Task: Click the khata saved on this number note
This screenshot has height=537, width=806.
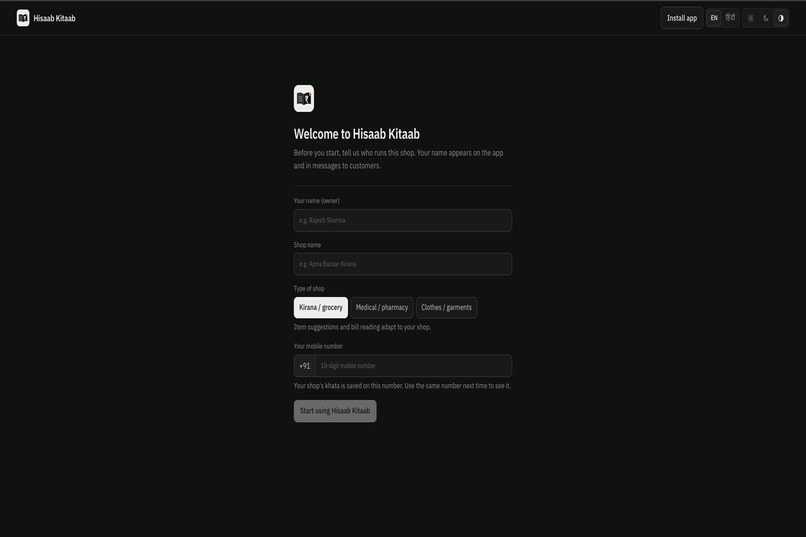Action: click(x=402, y=385)
